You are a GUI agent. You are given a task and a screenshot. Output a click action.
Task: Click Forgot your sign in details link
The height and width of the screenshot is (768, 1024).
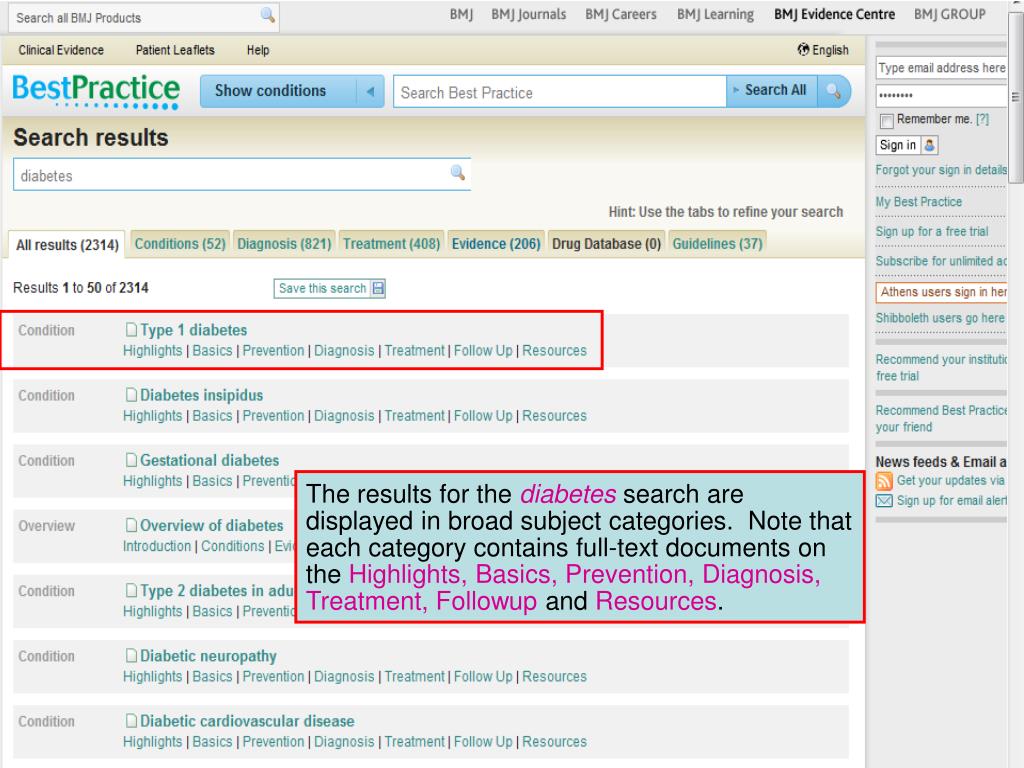click(941, 170)
